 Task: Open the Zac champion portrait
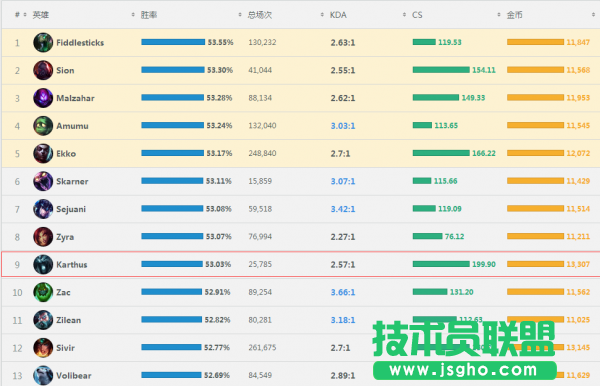(43, 292)
